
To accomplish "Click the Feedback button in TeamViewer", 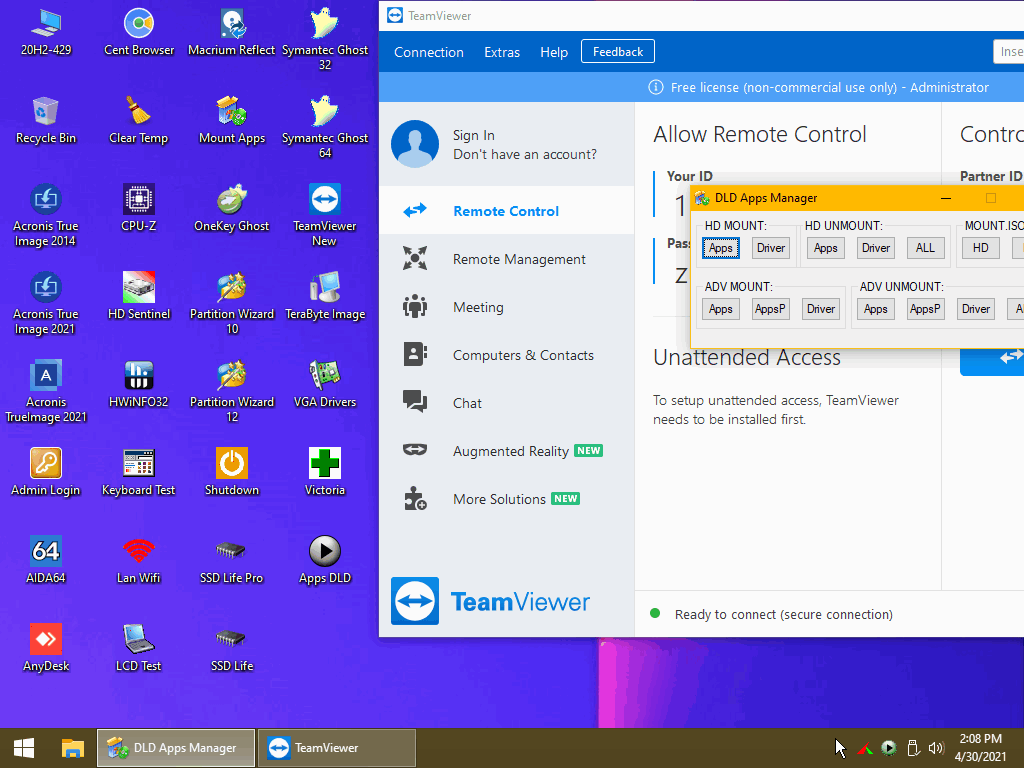I will click(x=618, y=52).
